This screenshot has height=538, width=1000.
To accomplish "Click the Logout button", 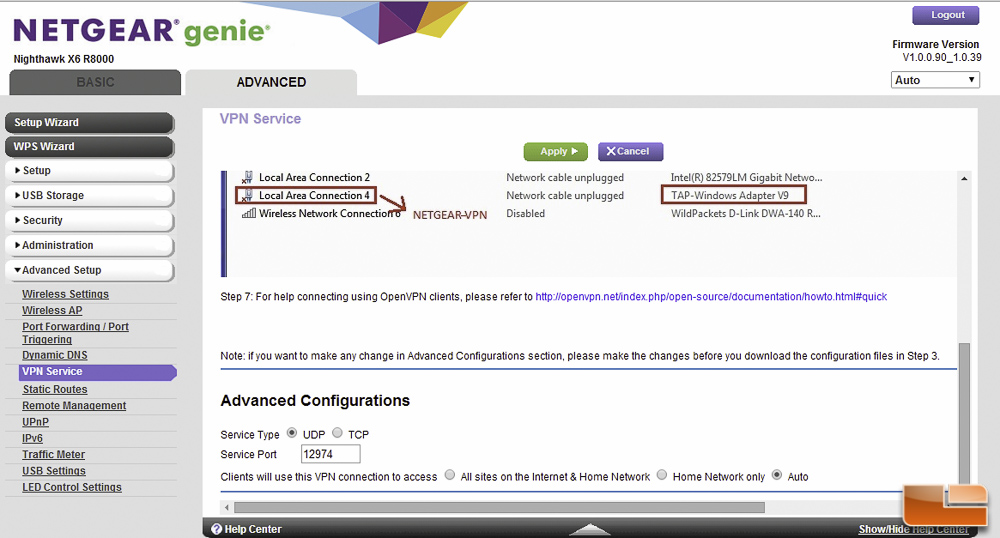I will [x=945, y=15].
